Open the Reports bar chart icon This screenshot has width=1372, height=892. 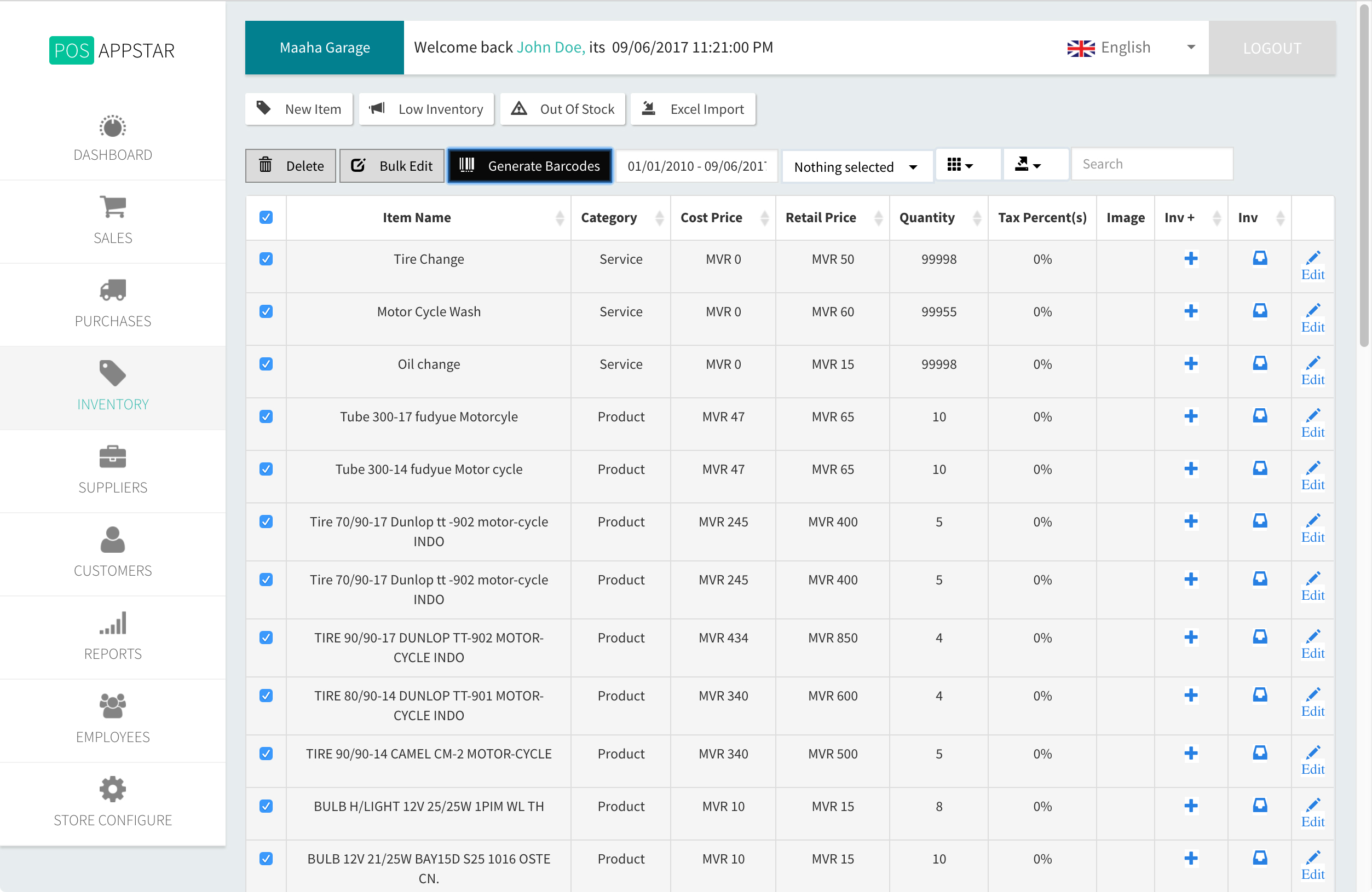[112, 623]
